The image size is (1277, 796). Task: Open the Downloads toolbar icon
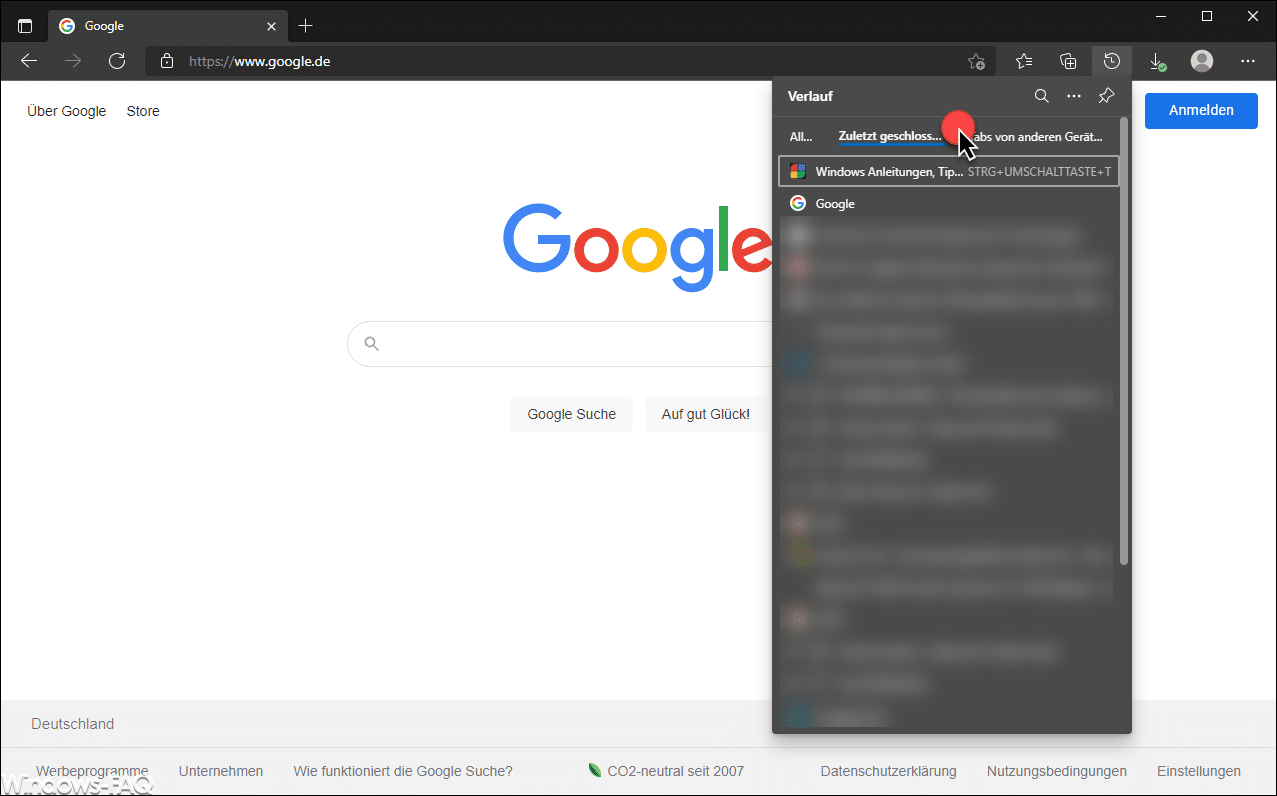tap(1157, 61)
